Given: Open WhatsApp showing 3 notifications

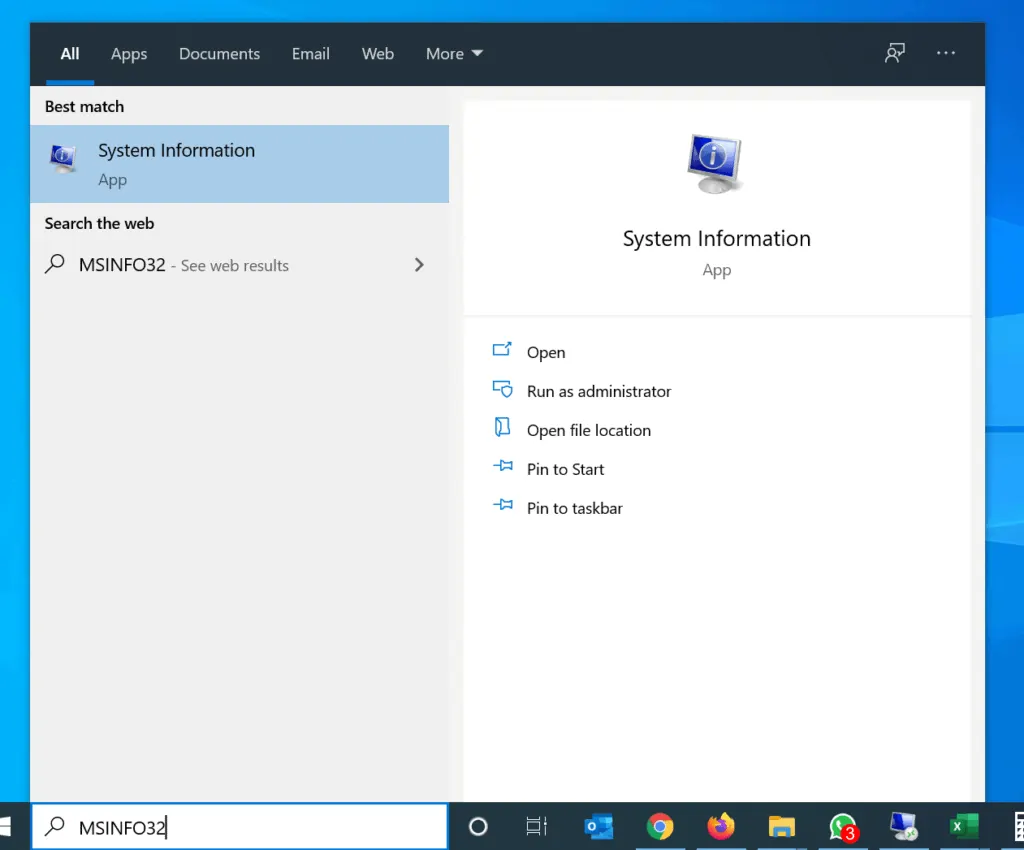Looking at the screenshot, I should coord(842,827).
